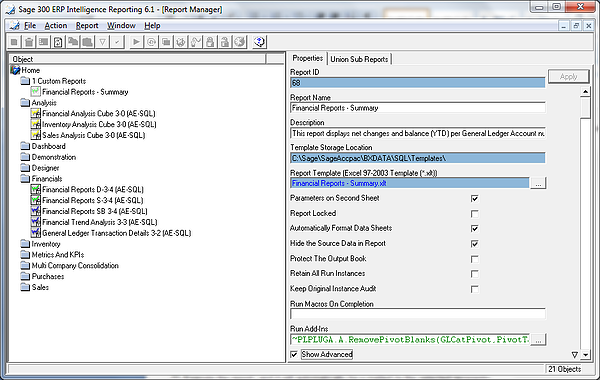
Task: Select Financial Reports SB 3-4 (AE-SQL)
Action: 95,211
